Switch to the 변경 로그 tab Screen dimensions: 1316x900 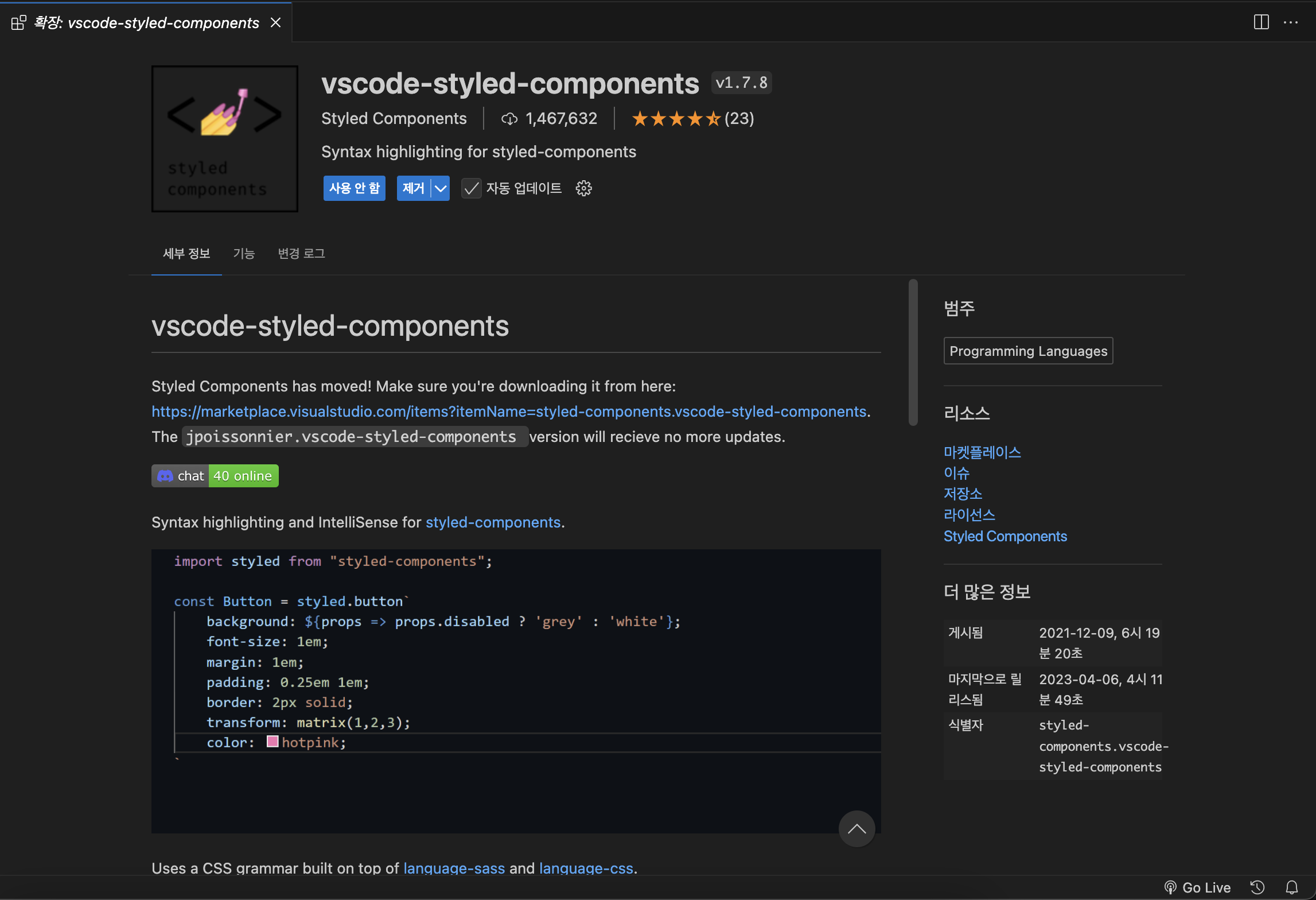(301, 253)
